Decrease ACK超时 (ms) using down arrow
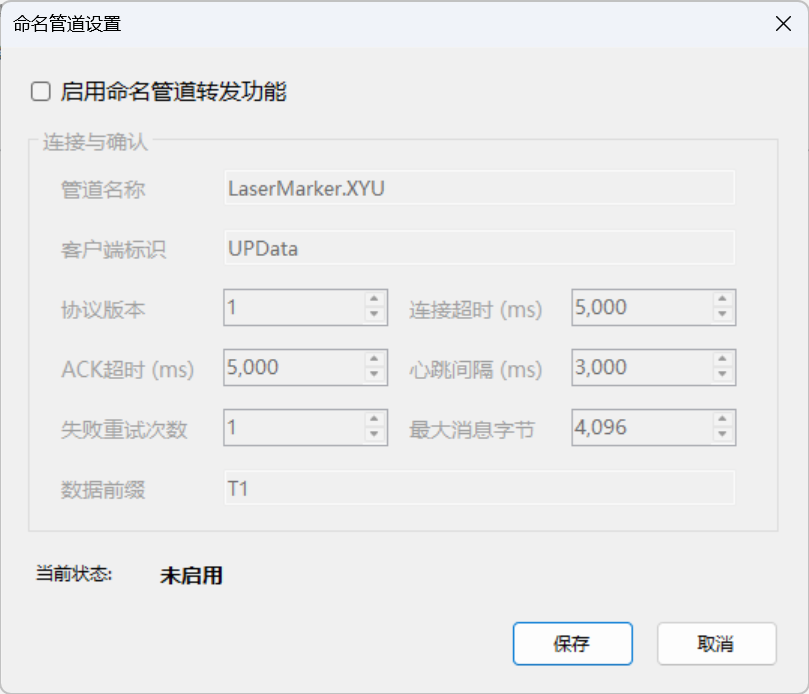Viewport: 809px width, 694px height. 375,375
